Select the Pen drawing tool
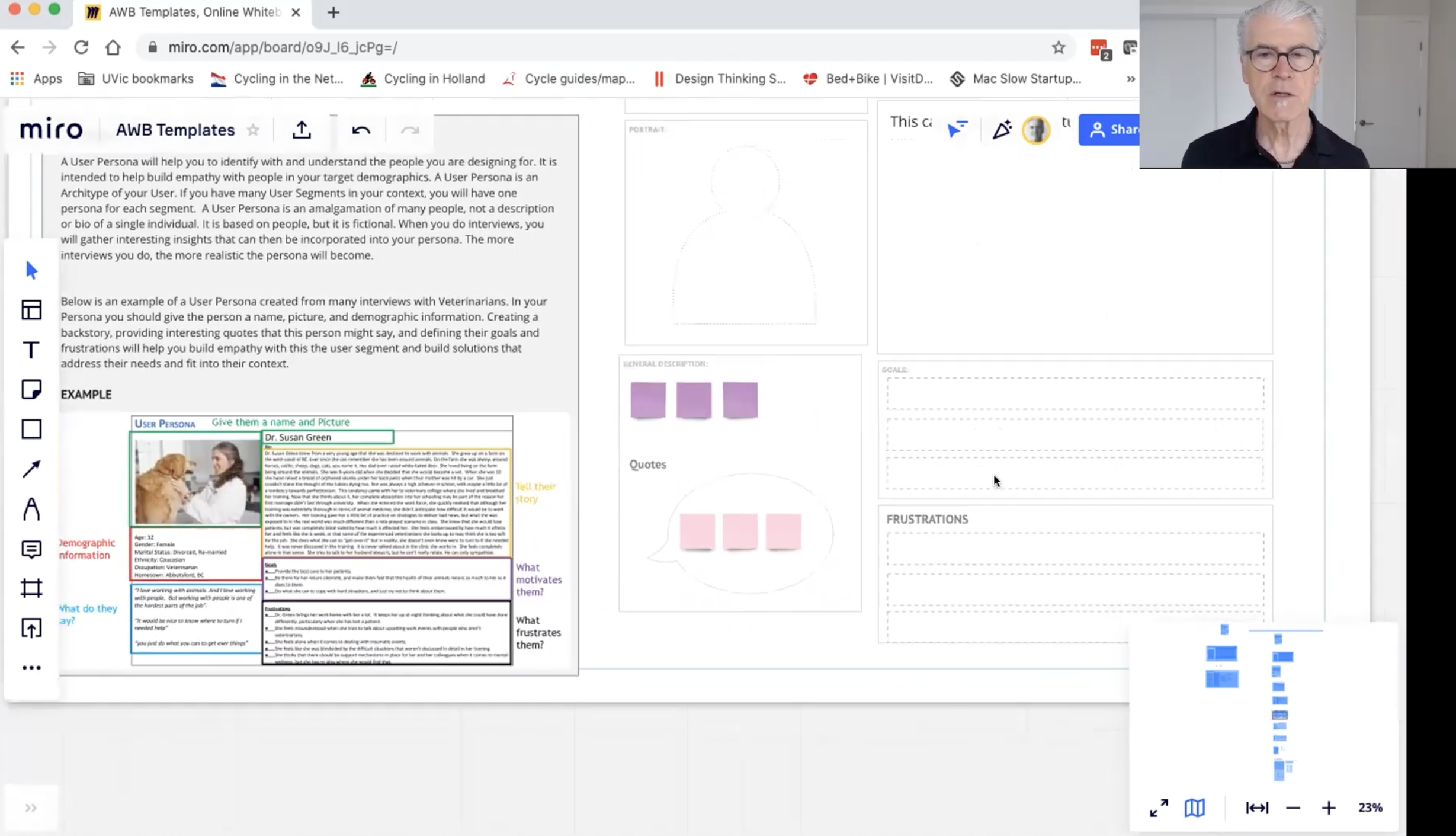Screen dimensions: 1456x836 pos(31,509)
